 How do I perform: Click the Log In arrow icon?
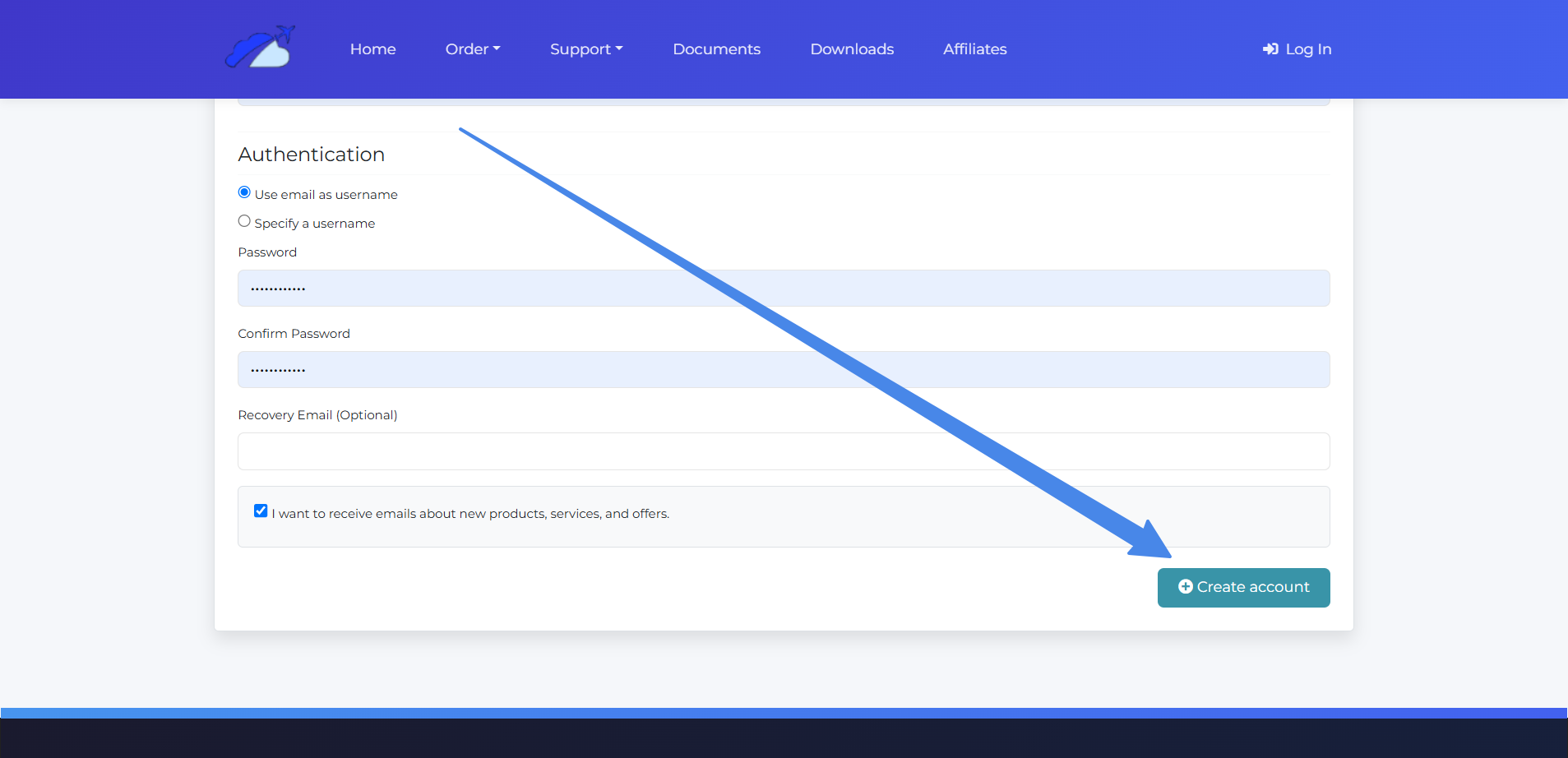1270,49
